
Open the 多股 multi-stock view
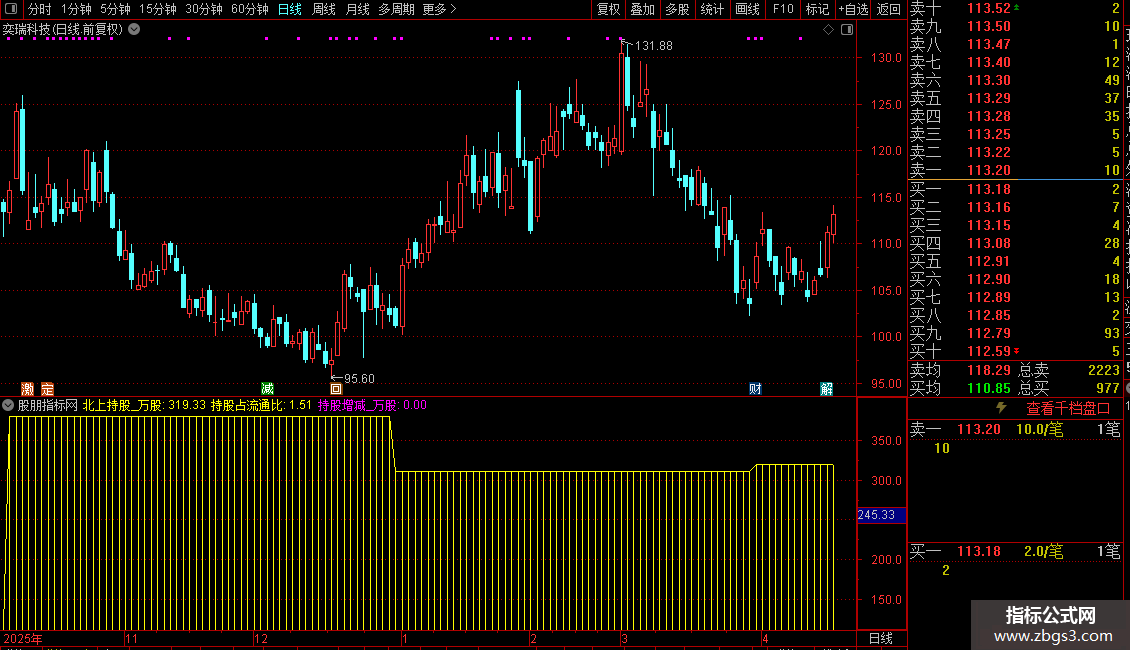[677, 9]
